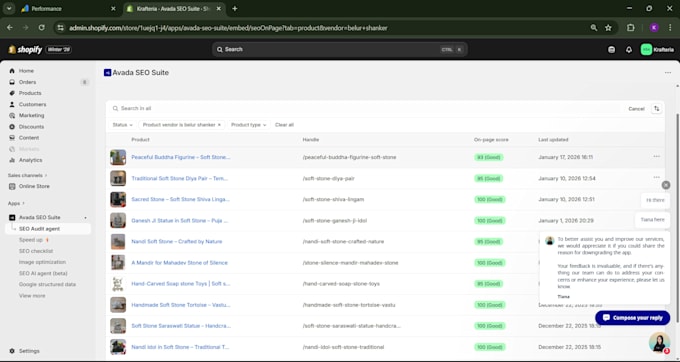
Task: Open Ganesh Ji Statue product link
Action: click(x=180, y=221)
